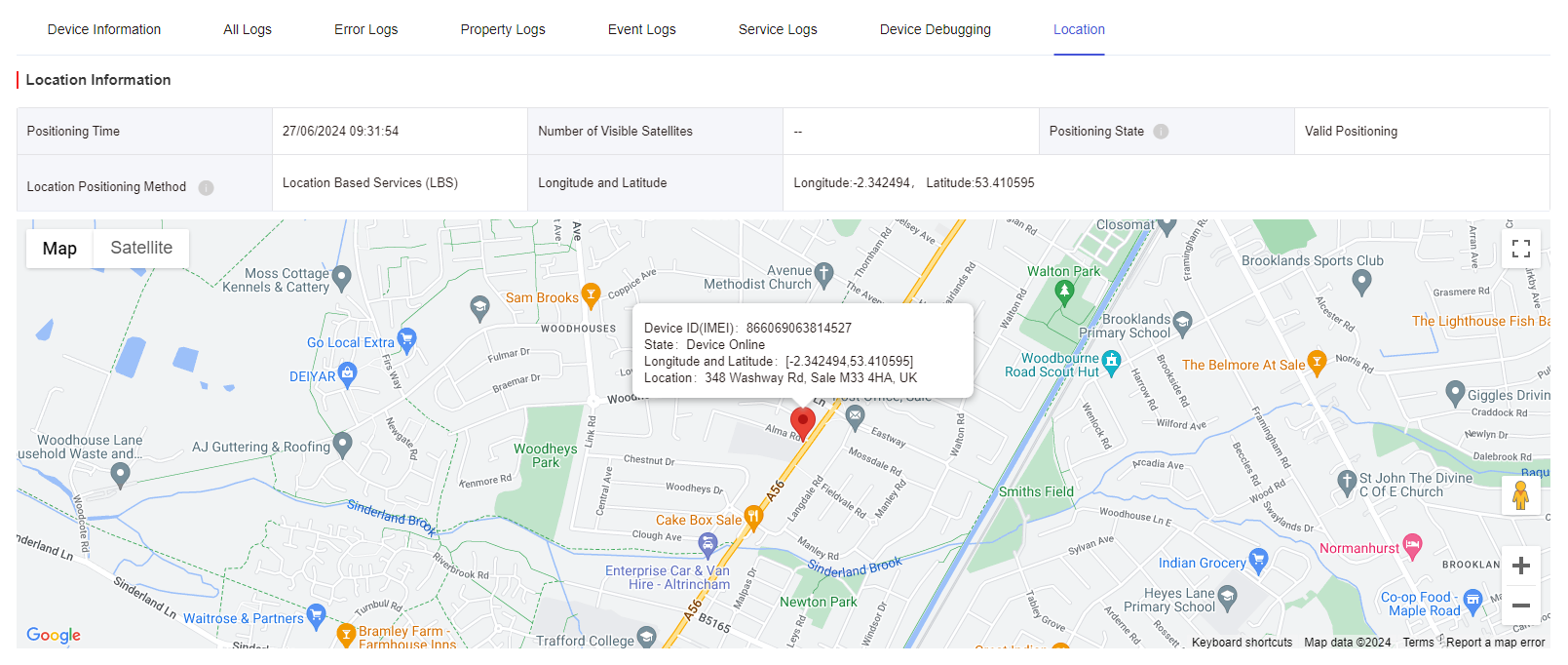1568x665 pixels.
Task: Click the Giggles Driving map pin
Action: tap(1455, 394)
